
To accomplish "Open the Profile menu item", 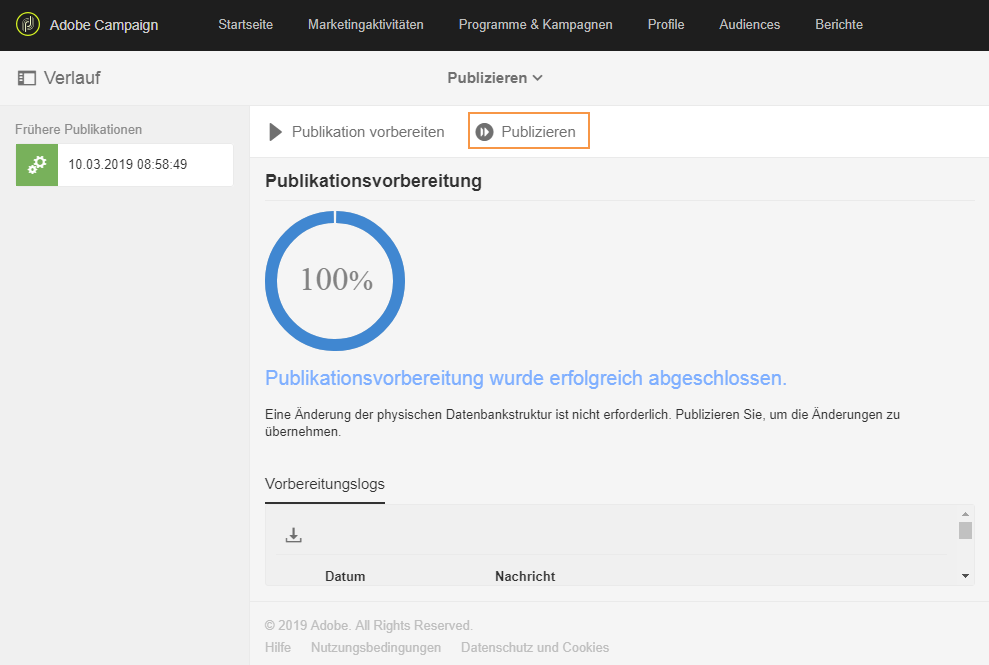I will coord(666,25).
